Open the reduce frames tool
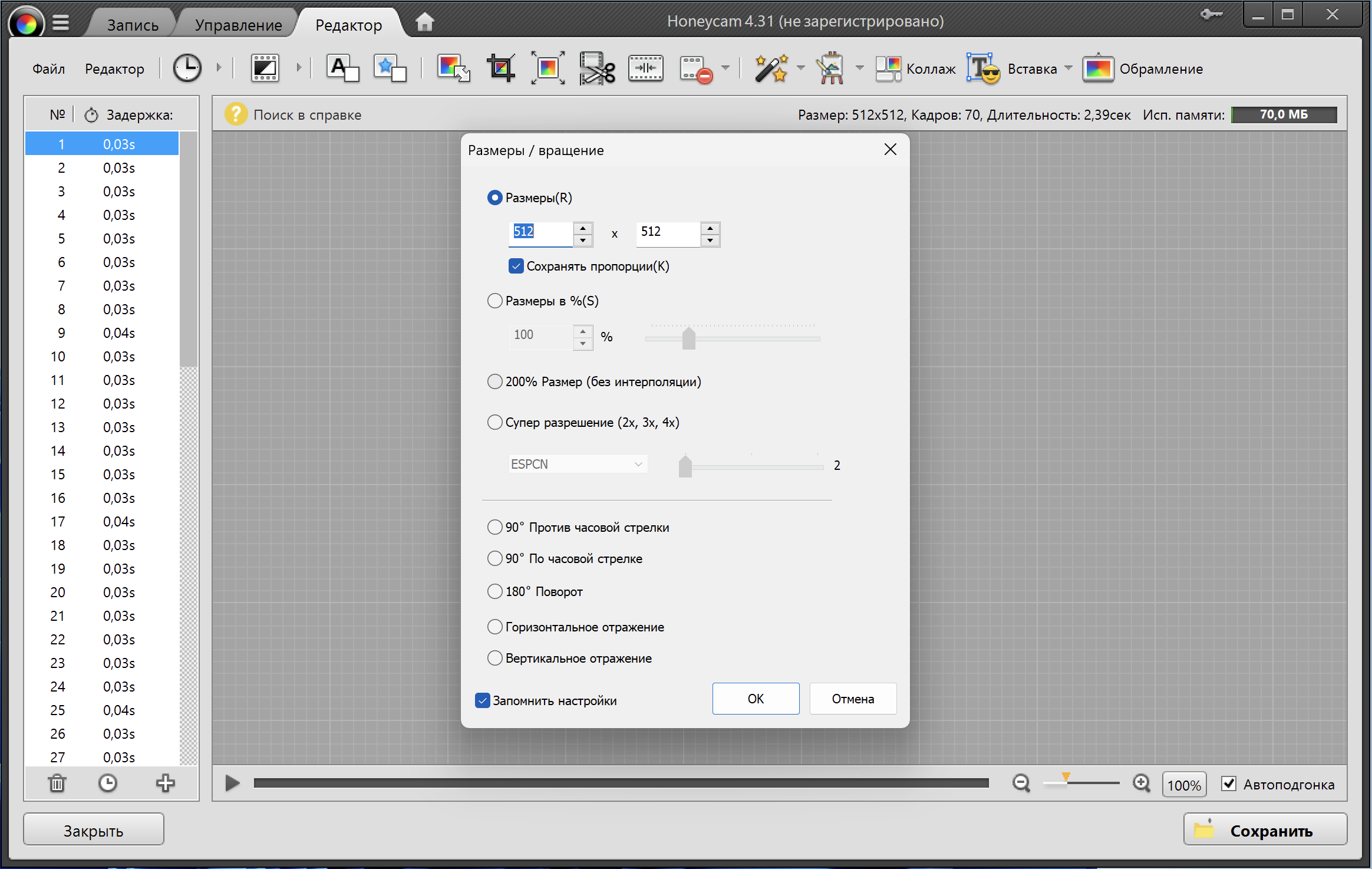 pyautogui.click(x=646, y=68)
